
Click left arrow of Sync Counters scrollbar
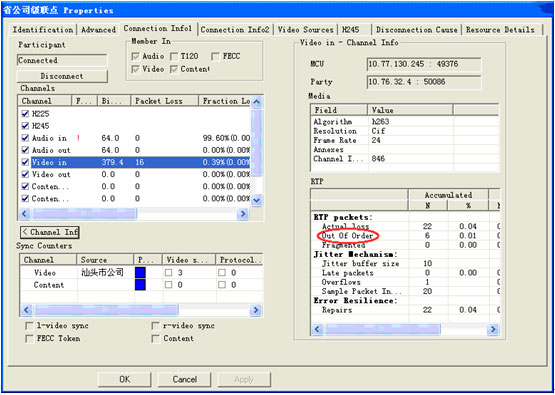click(x=26, y=310)
